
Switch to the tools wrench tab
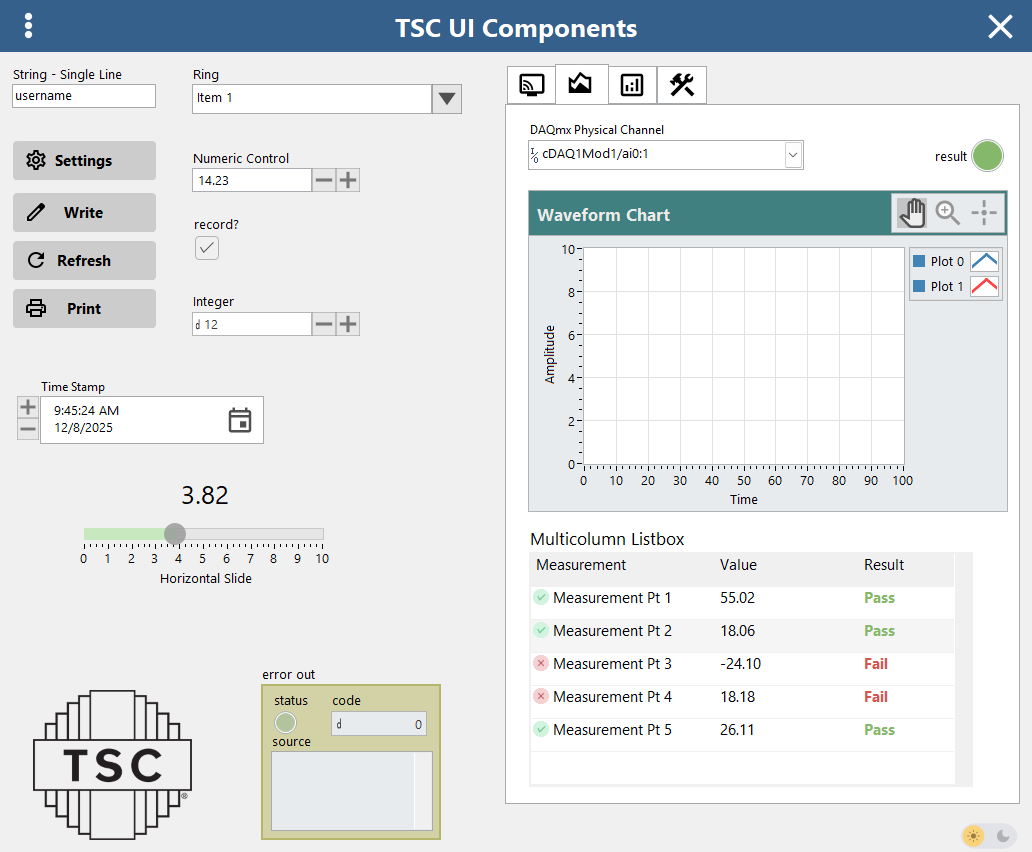coord(682,85)
